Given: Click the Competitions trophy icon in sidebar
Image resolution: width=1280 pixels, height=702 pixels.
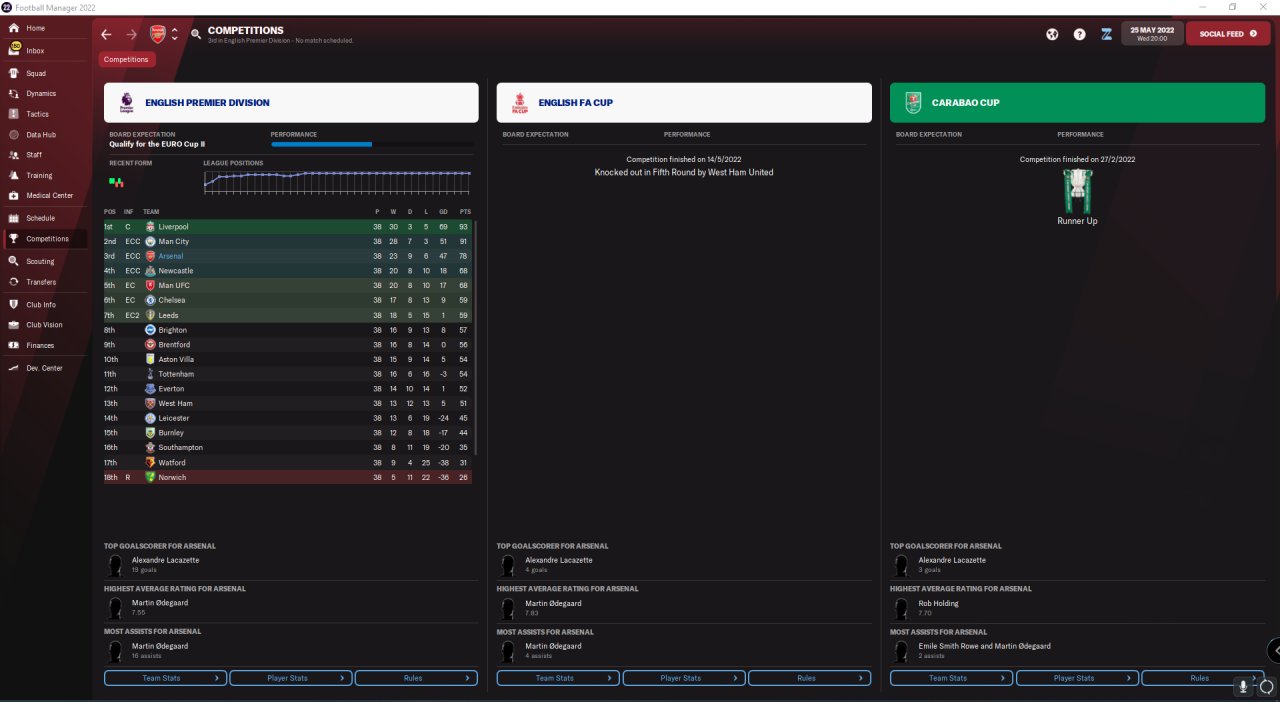Looking at the screenshot, I should tap(14, 239).
